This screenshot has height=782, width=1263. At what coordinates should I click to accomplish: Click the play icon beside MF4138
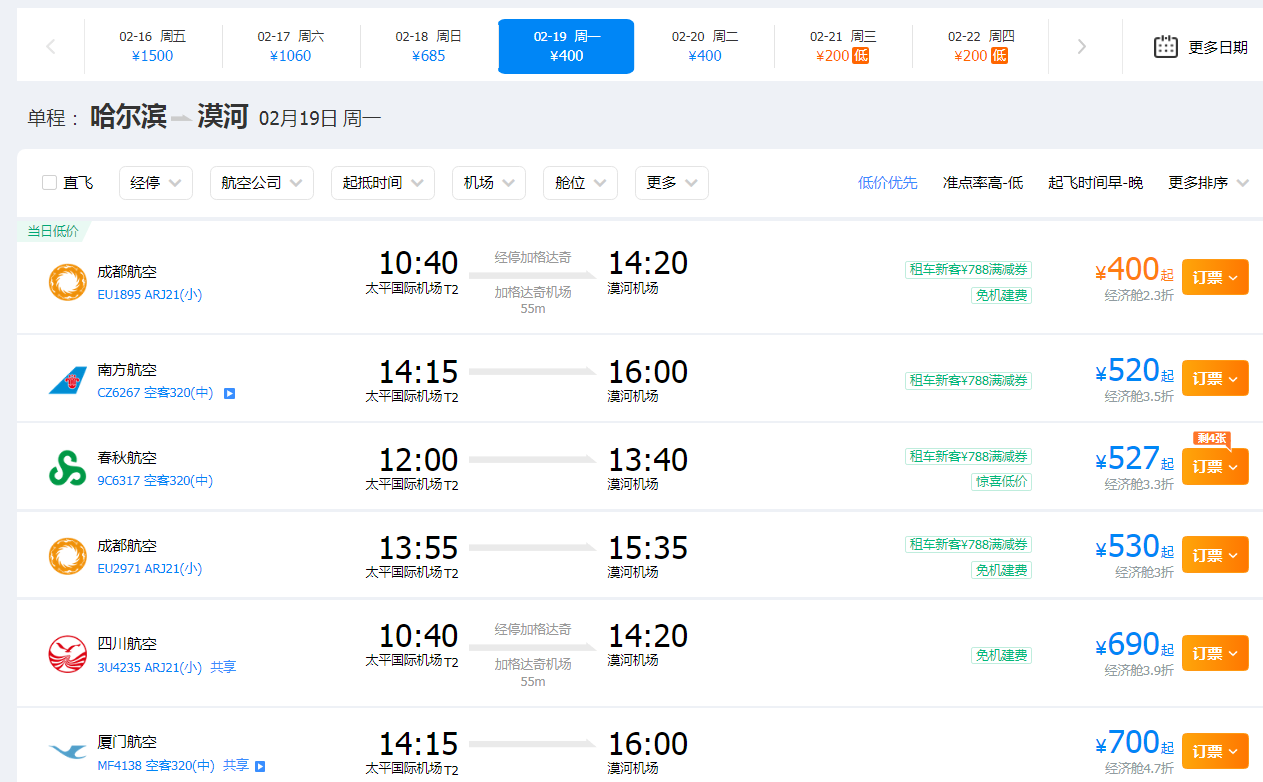coord(260,765)
